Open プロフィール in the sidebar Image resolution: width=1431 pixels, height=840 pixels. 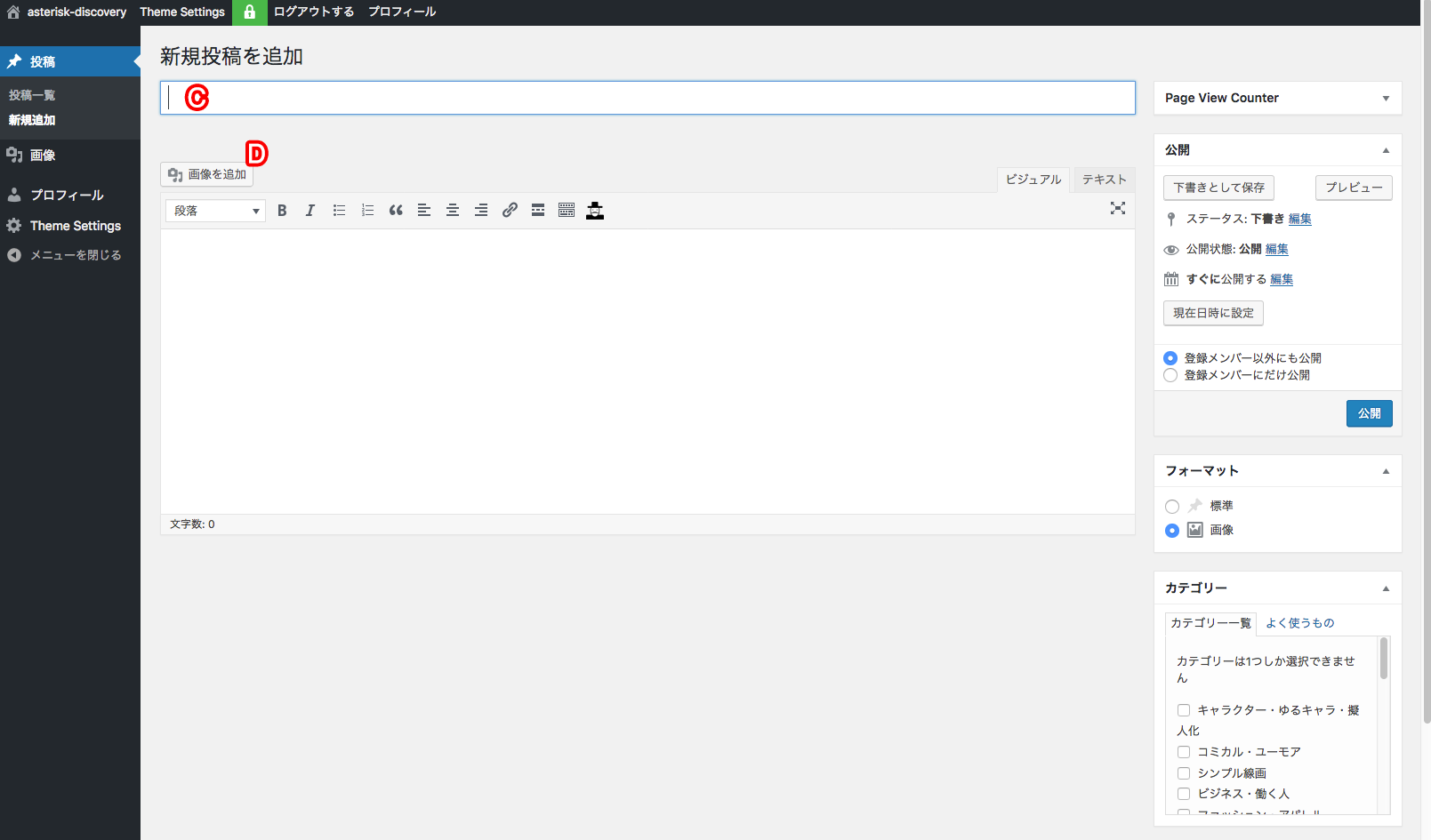(70, 195)
